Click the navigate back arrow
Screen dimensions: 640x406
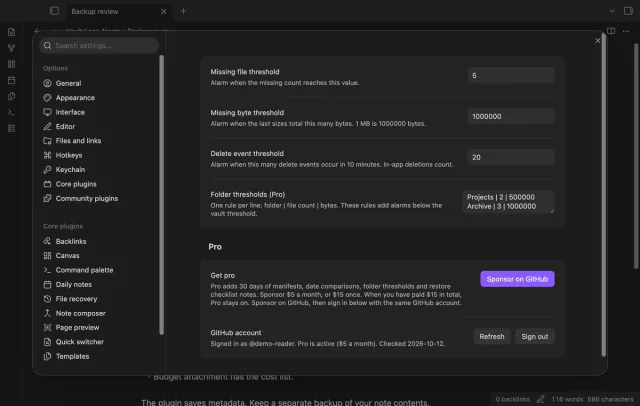[37, 31]
